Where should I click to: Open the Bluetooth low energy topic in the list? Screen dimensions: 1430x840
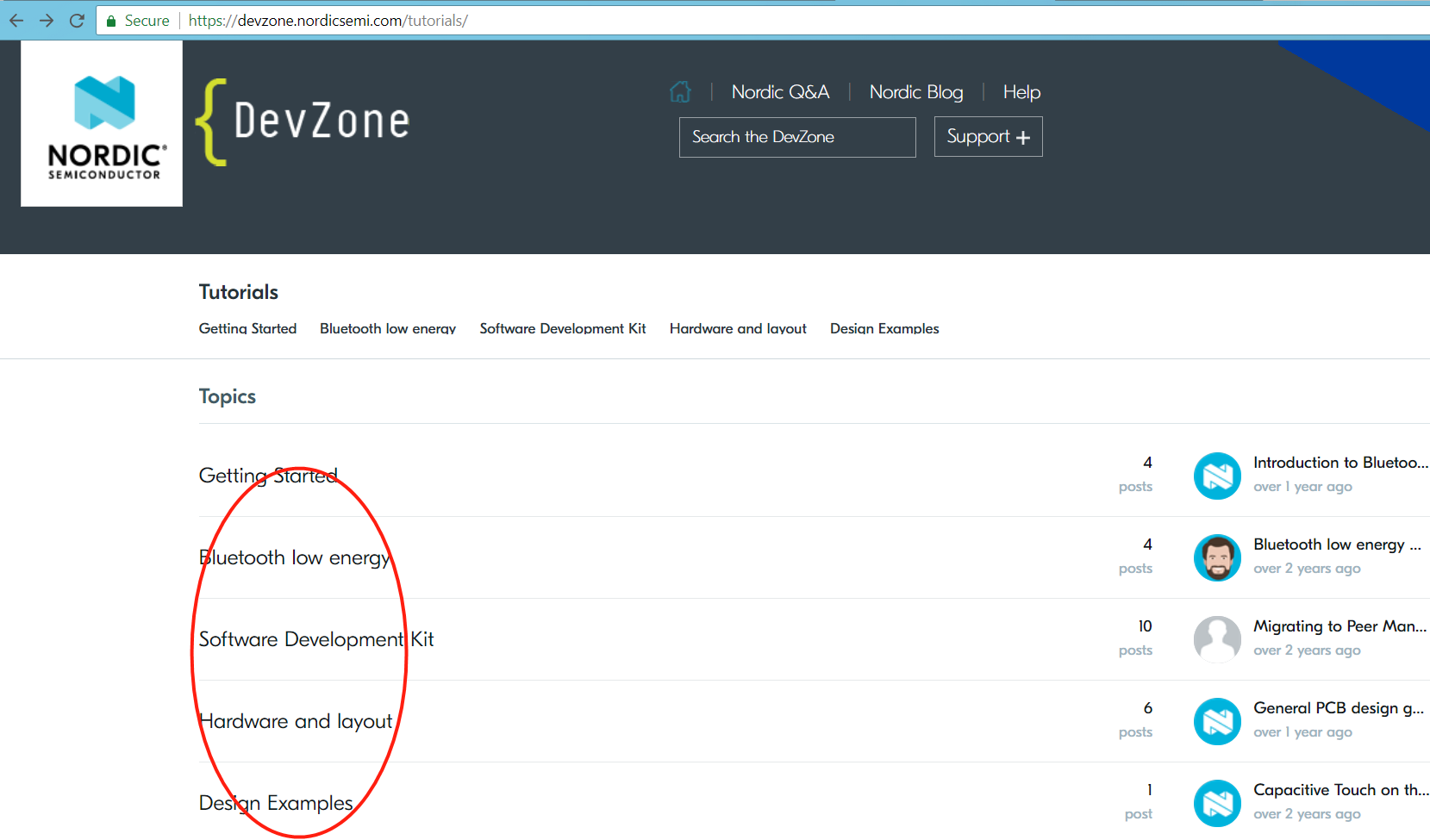pos(295,557)
